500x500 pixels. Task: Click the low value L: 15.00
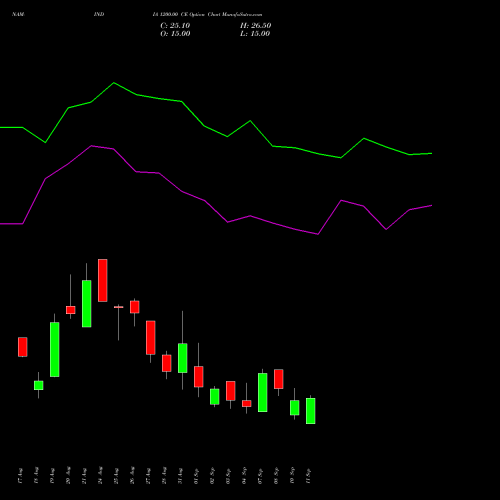coord(255,34)
